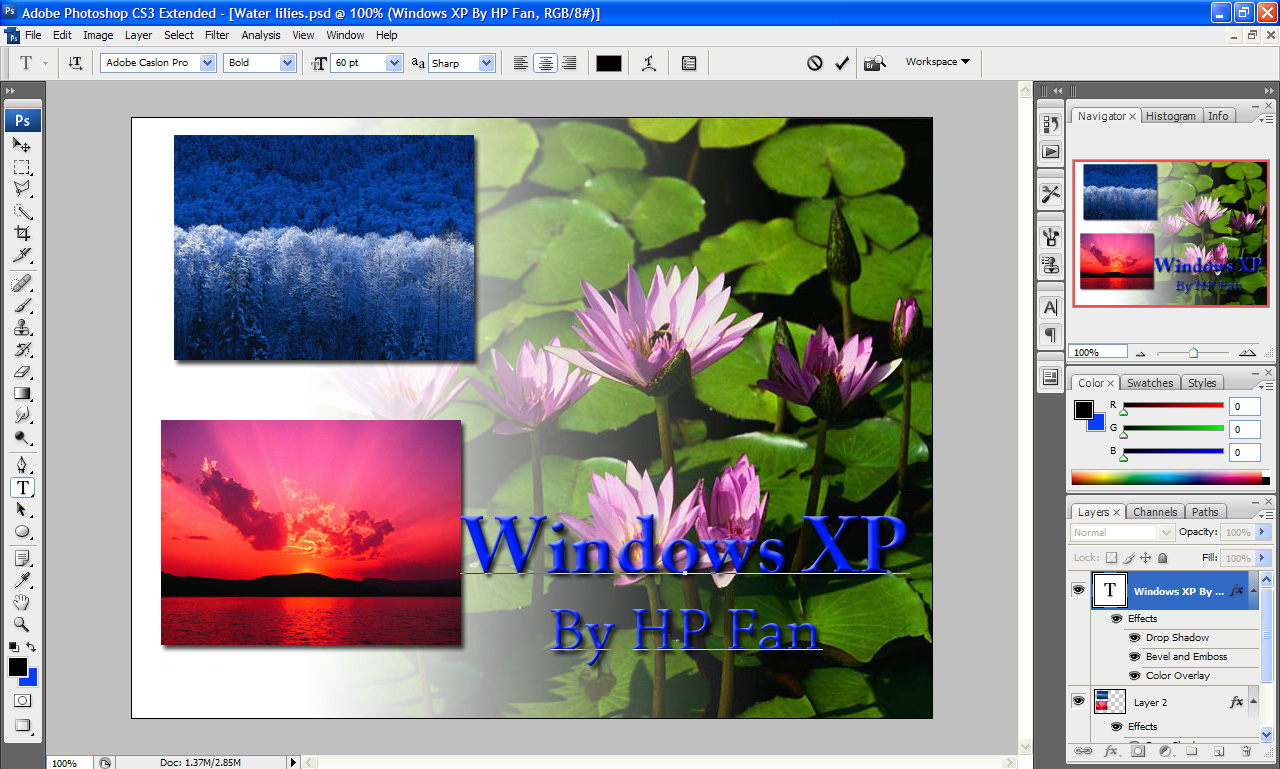
Task: Select the Slice tool
Action: click(22, 255)
